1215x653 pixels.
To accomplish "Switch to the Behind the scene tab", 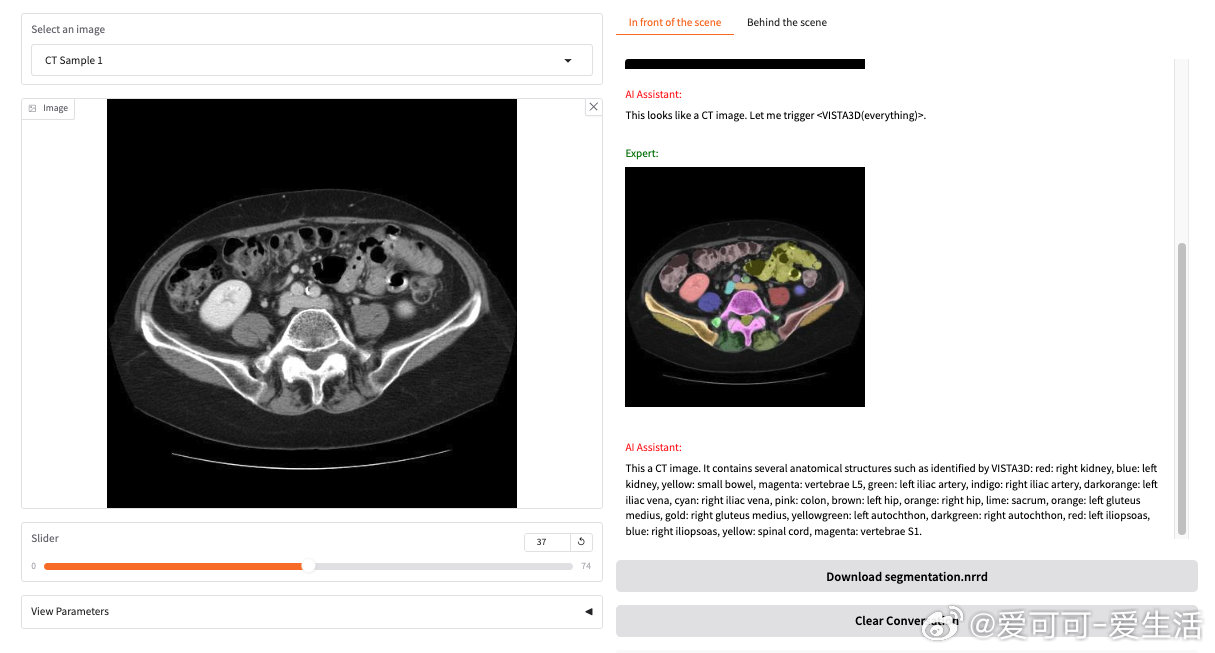I will click(x=786, y=22).
